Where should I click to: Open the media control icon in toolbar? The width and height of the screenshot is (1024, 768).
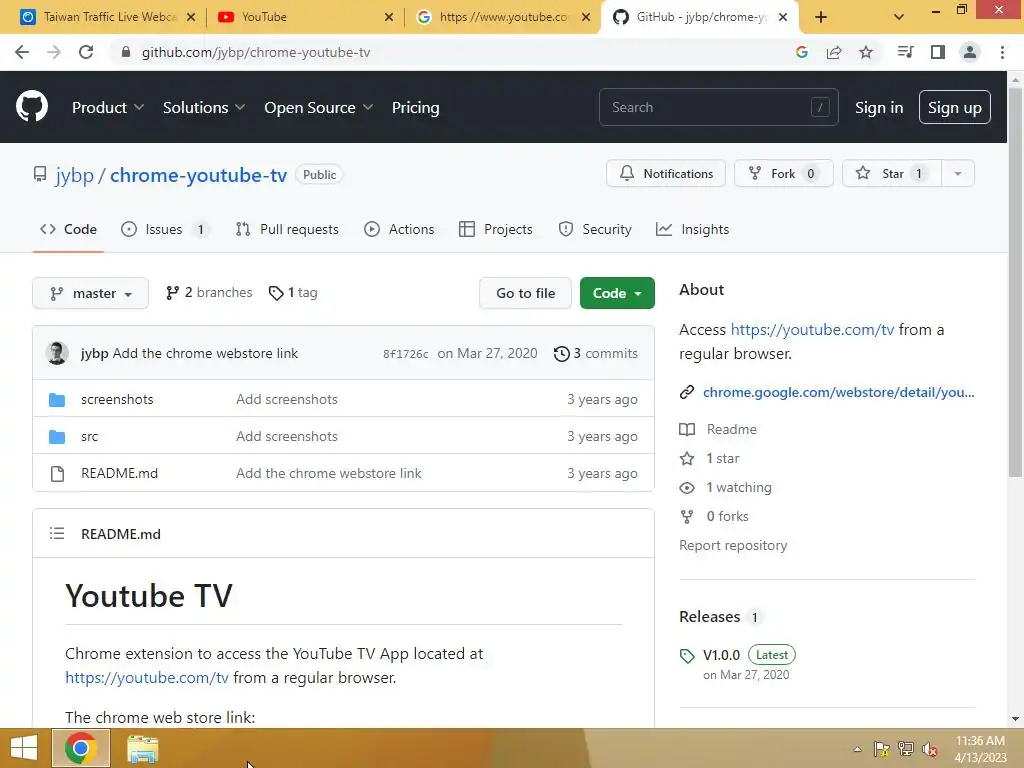[x=905, y=52]
